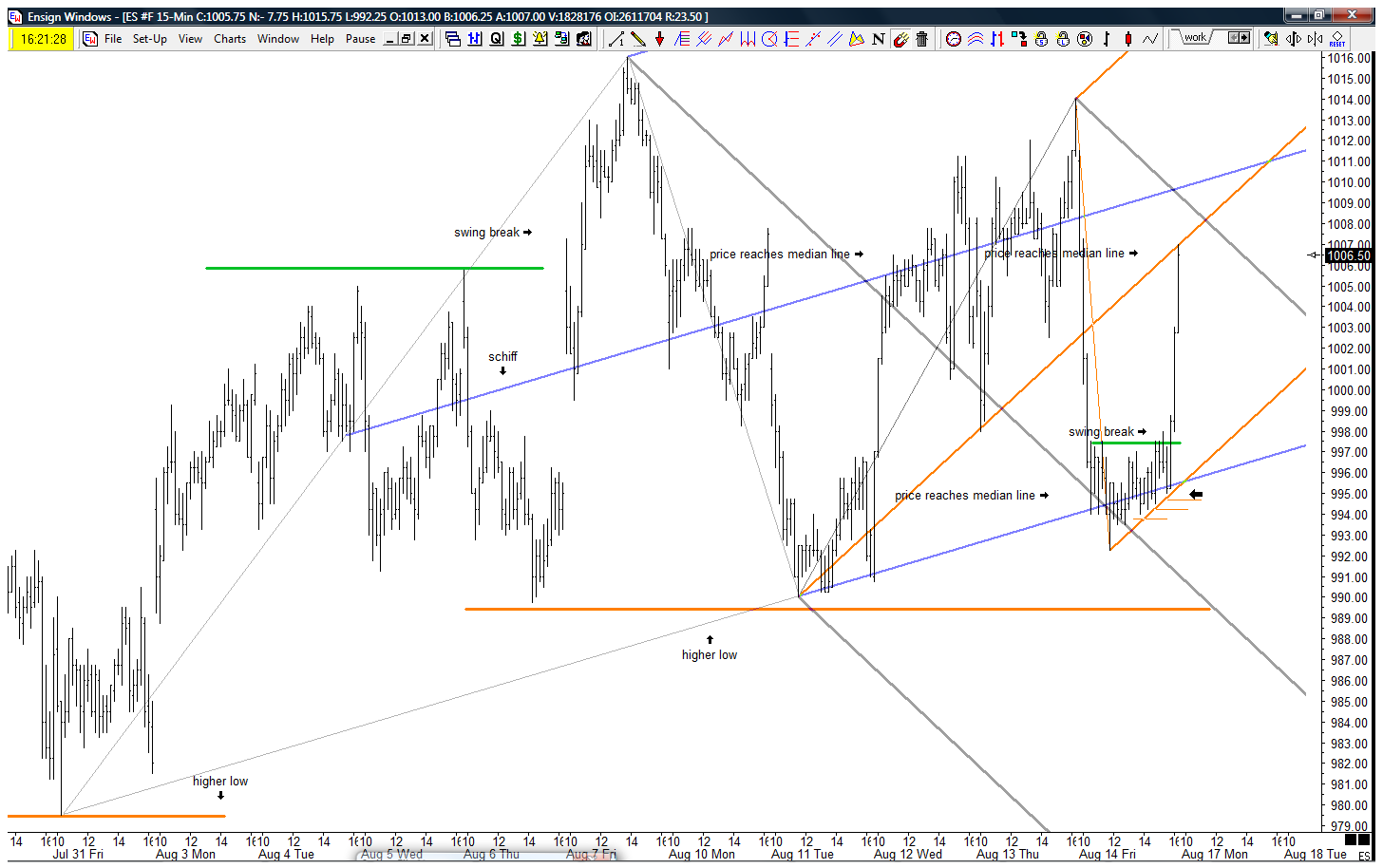Click the current price 1006.50 marker

pos(1348,255)
